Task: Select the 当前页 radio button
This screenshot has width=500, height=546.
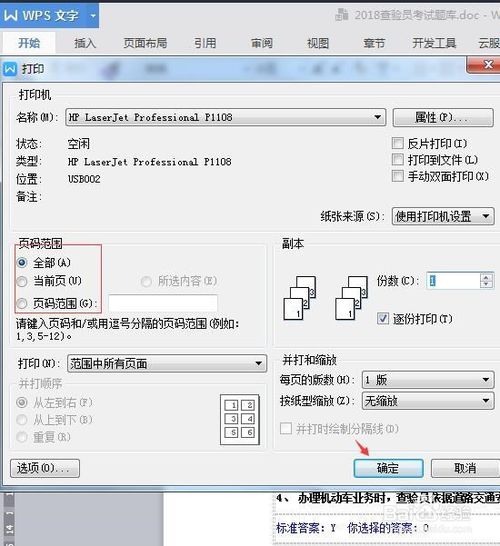Action: 22,281
